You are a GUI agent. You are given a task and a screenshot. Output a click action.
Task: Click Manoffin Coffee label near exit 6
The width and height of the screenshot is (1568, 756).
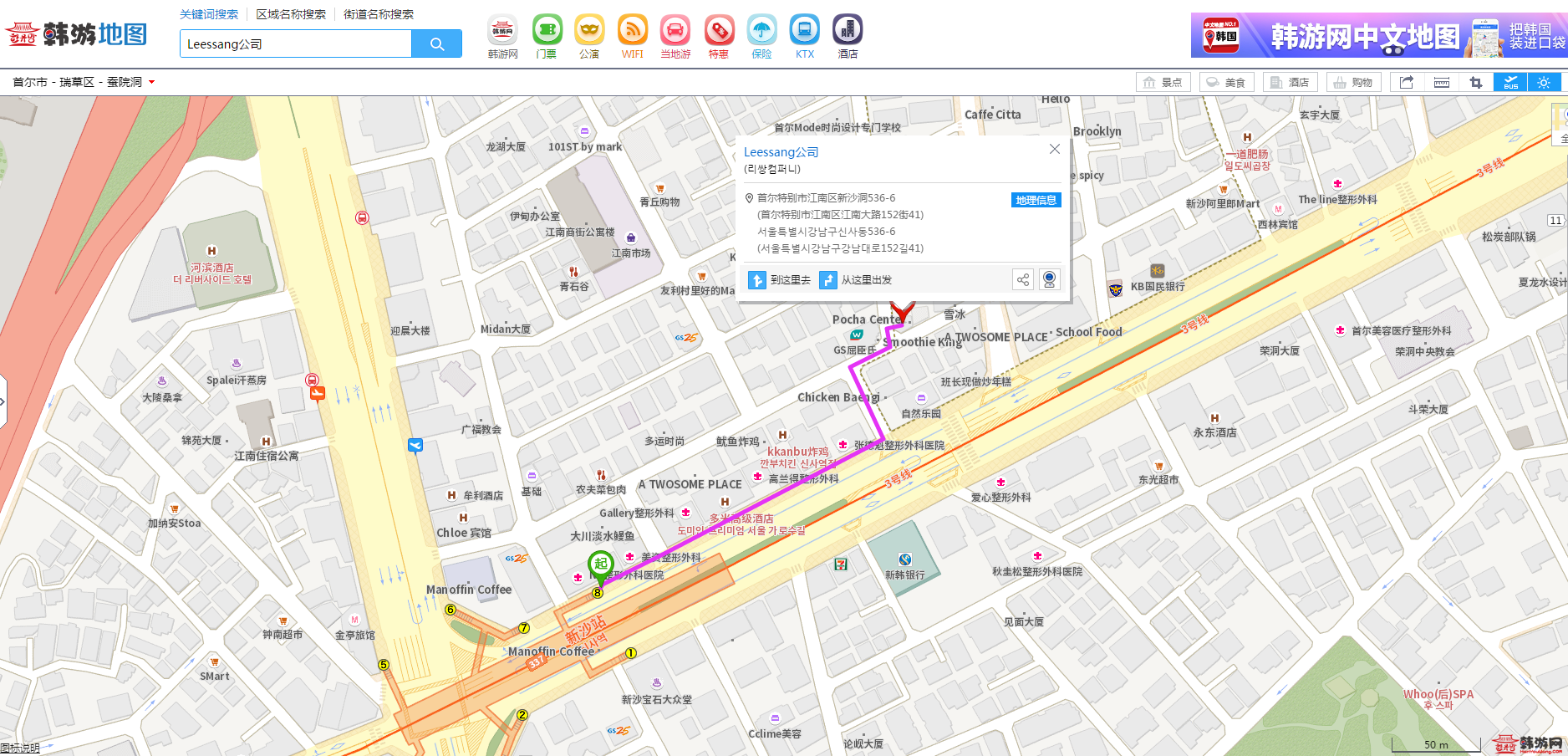click(x=469, y=590)
